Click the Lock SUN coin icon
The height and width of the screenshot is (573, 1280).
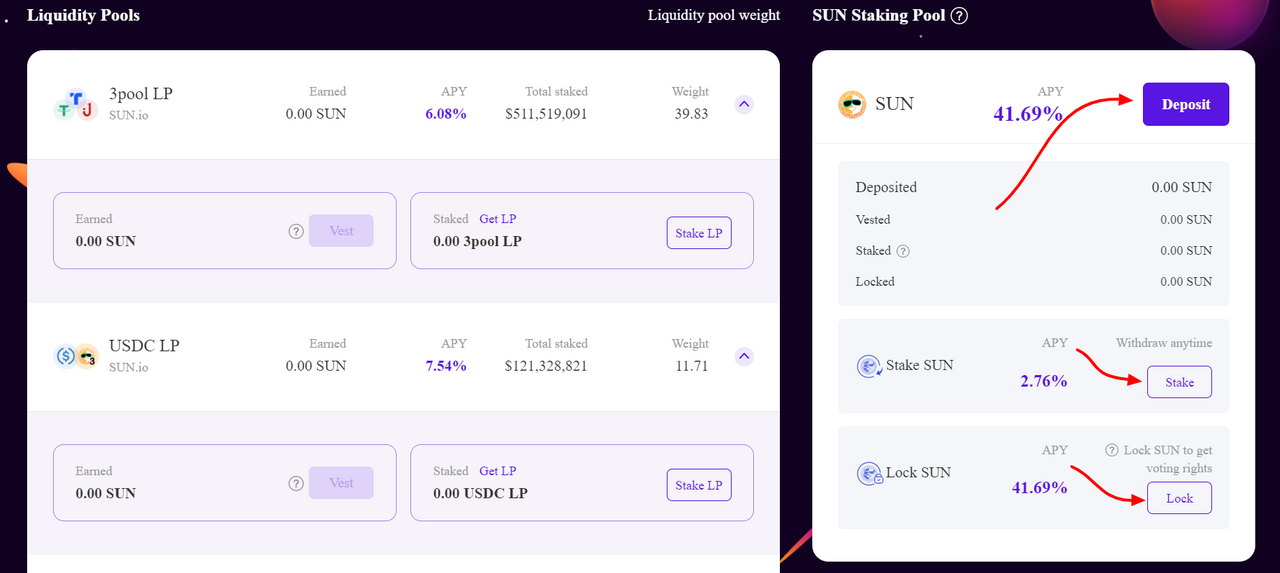pyautogui.click(x=870, y=473)
